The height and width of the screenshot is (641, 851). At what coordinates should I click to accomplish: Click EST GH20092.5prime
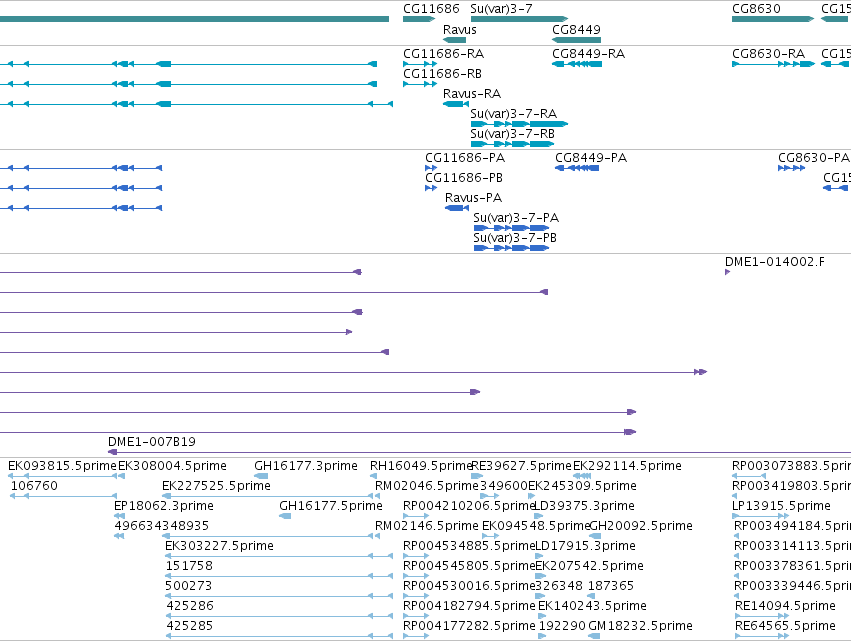[595, 536]
